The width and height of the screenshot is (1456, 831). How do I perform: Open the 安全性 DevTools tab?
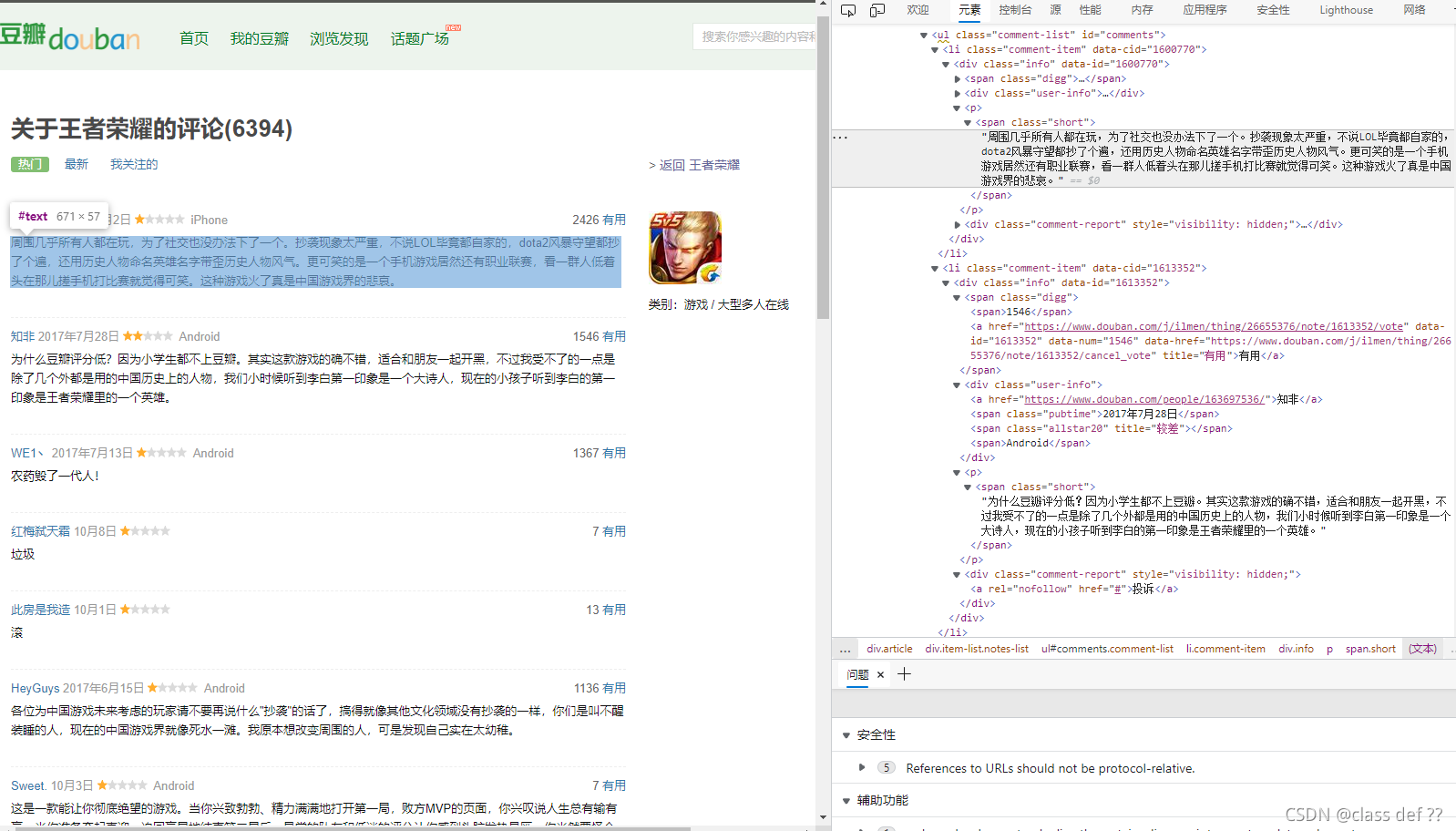point(1273,10)
